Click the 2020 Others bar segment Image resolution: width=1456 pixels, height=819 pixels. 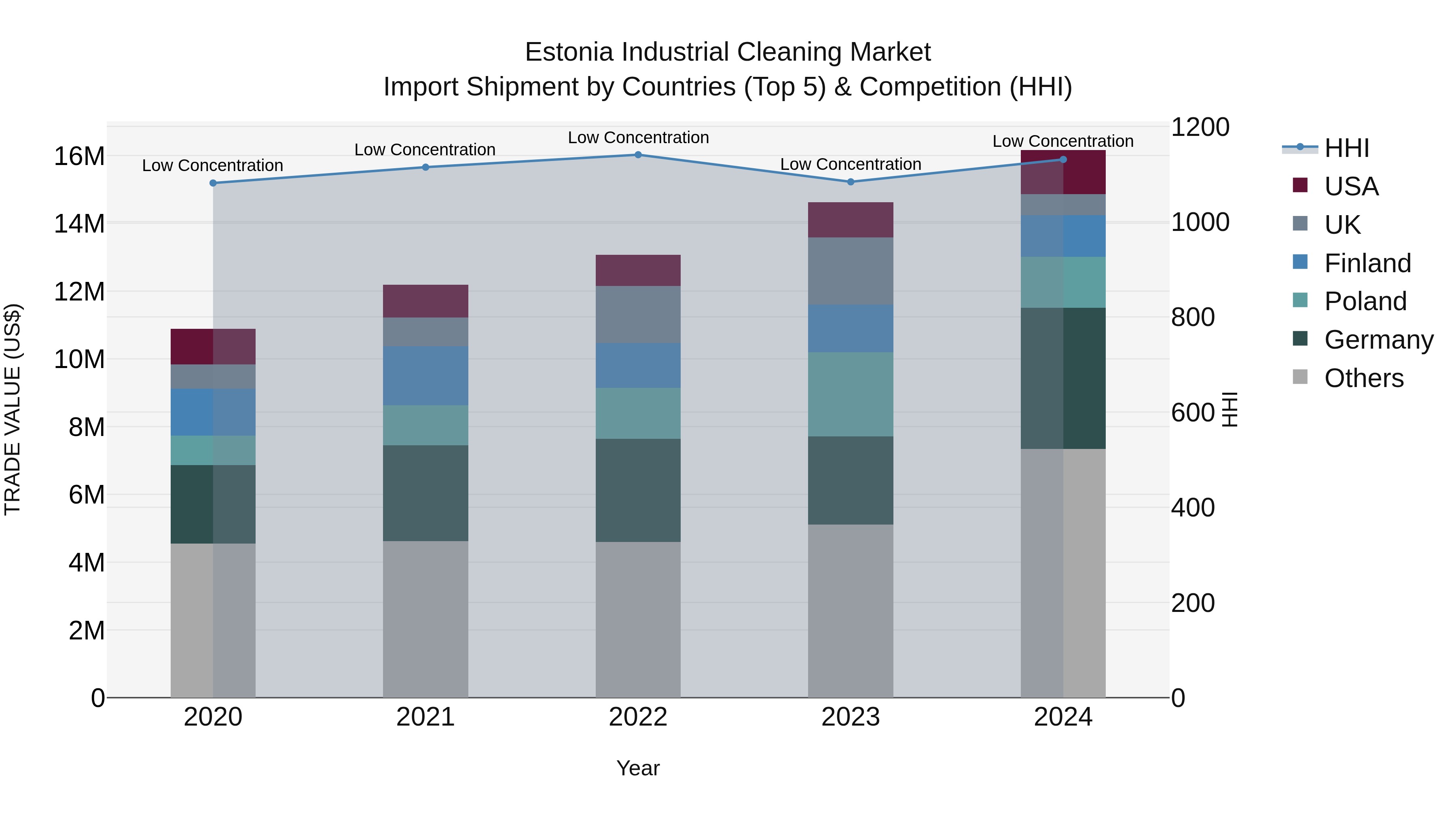point(213,620)
